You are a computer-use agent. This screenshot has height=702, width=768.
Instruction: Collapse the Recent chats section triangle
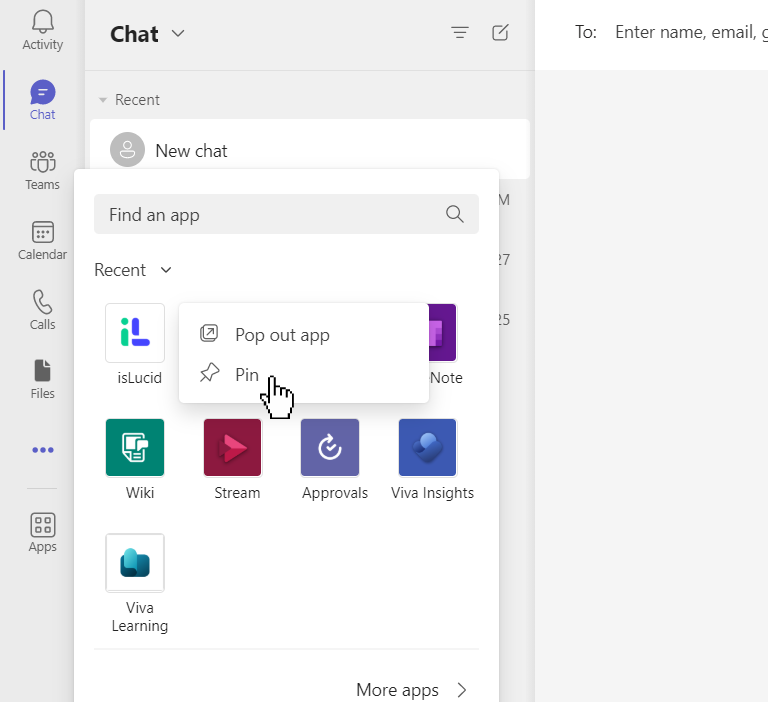coord(103,100)
